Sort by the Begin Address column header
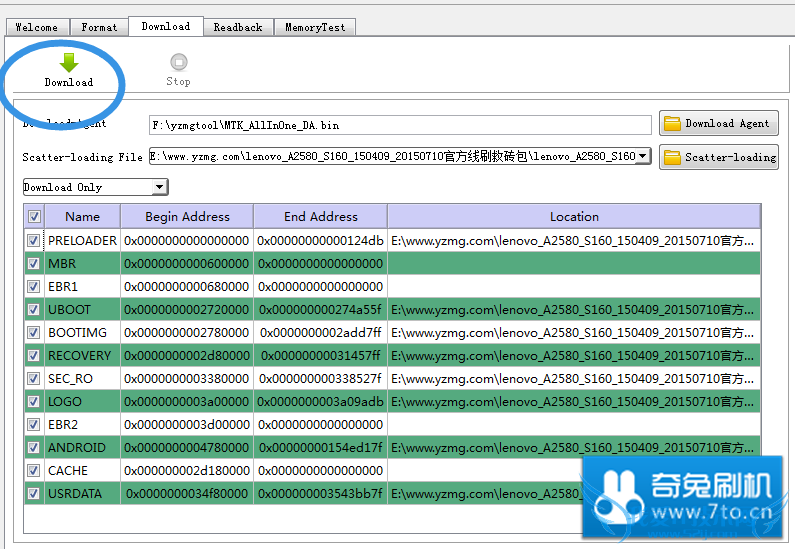Screen dimensions: 795x549 (x=187, y=217)
